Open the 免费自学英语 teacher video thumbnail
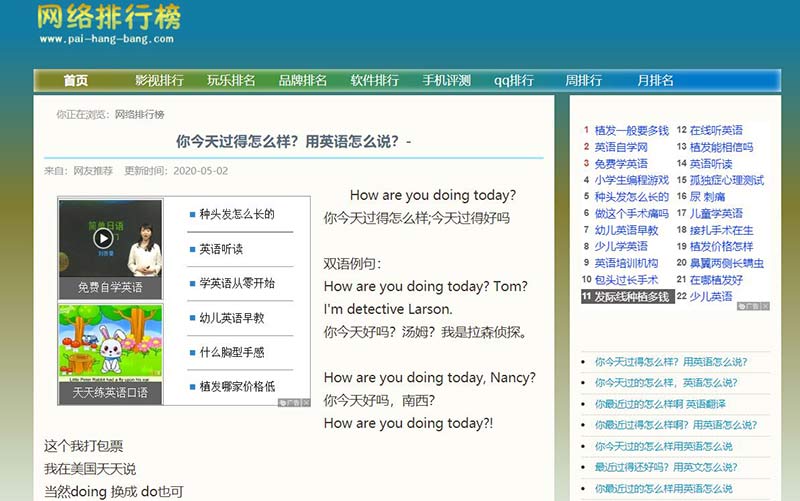 110,247
